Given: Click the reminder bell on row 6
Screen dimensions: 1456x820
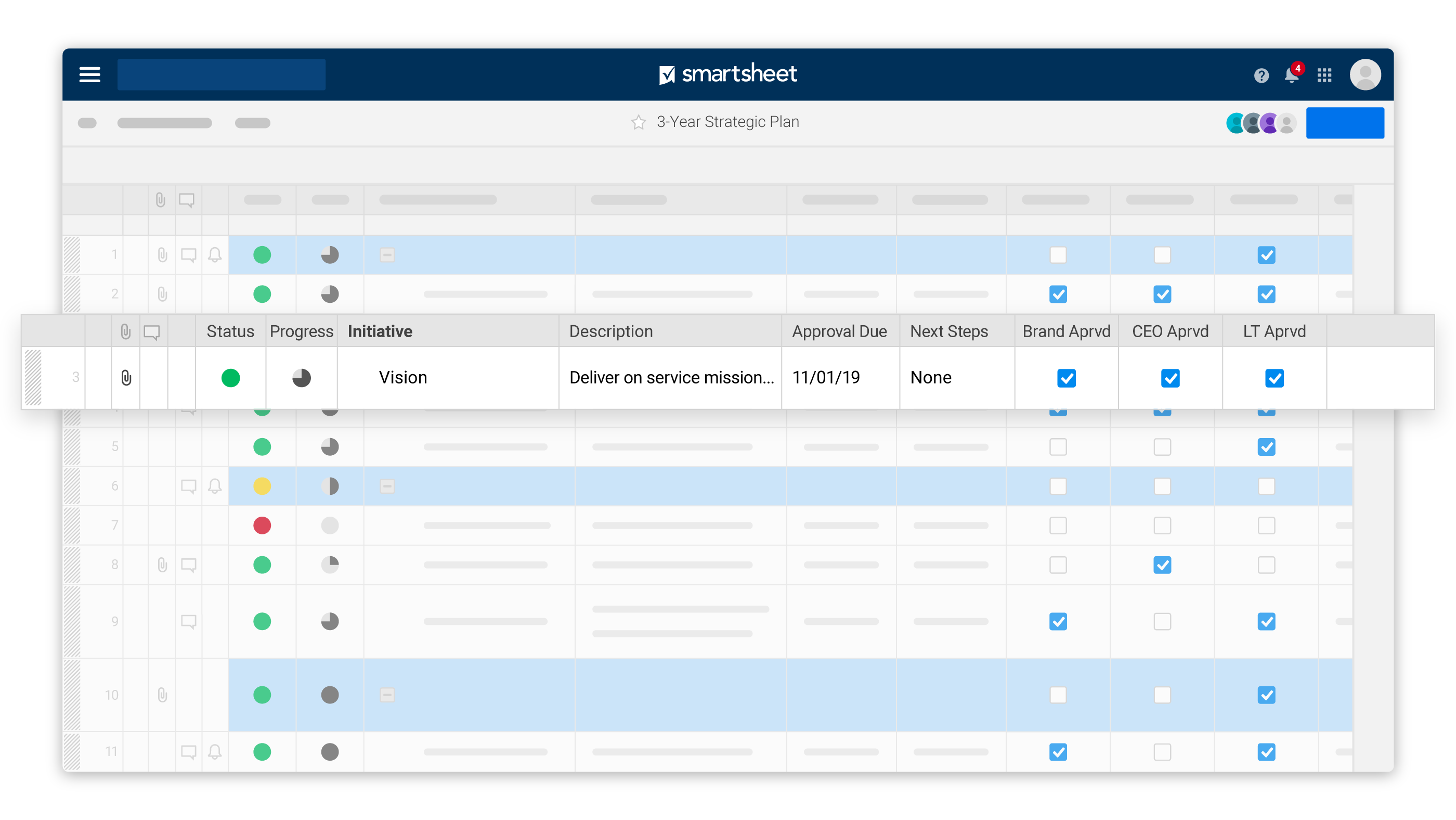Looking at the screenshot, I should [215, 486].
